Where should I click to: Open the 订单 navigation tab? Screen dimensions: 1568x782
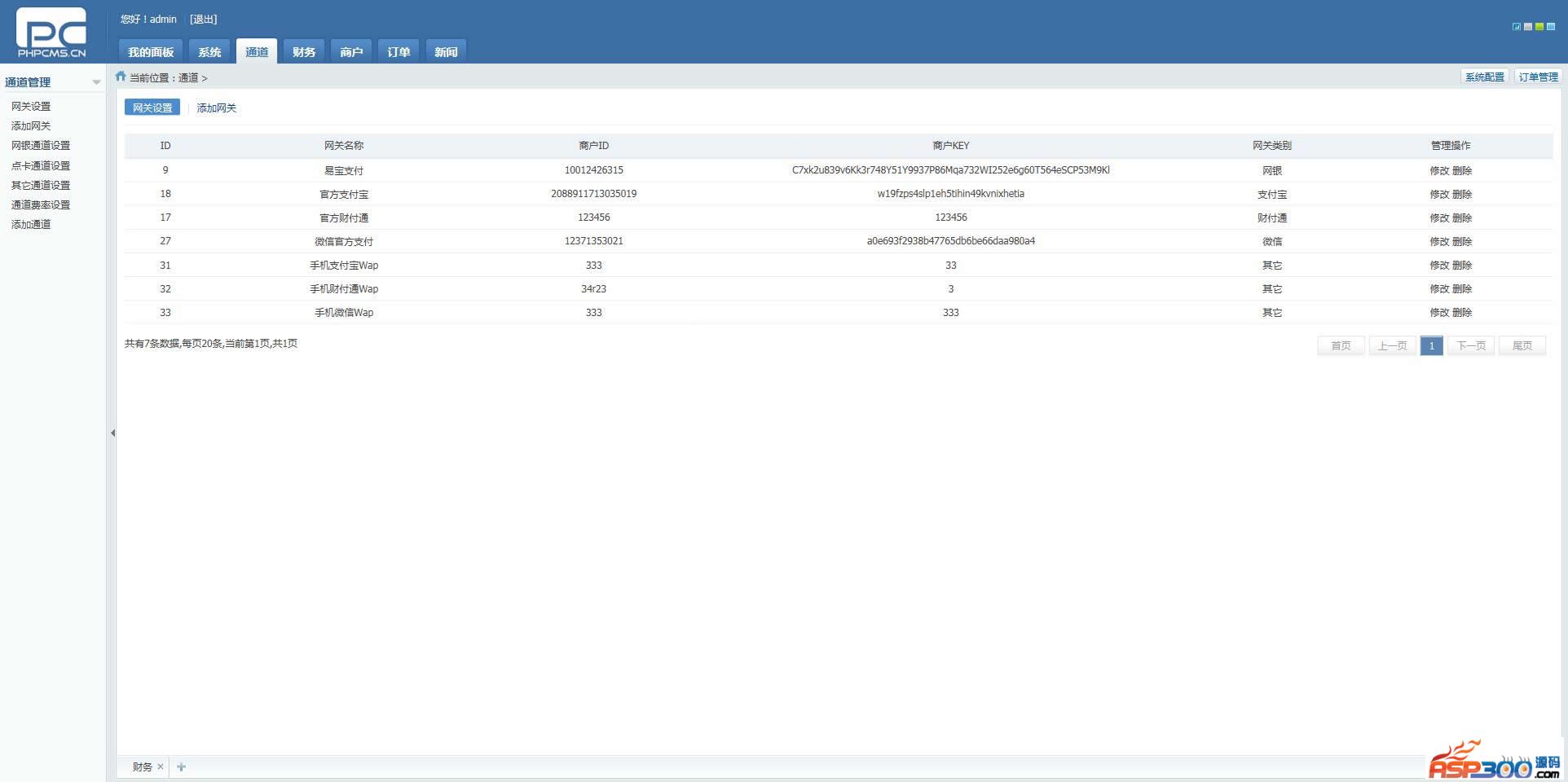point(399,52)
